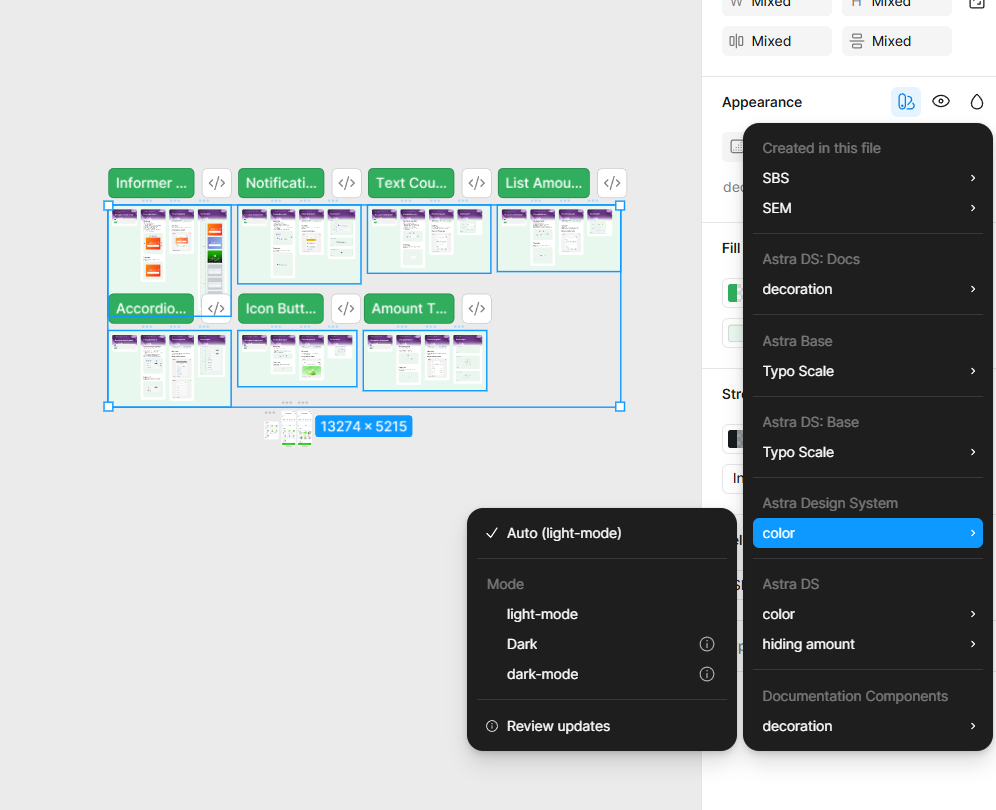Switch to the dark-mode option
Screen dimensions: 996x810
(602, 674)
